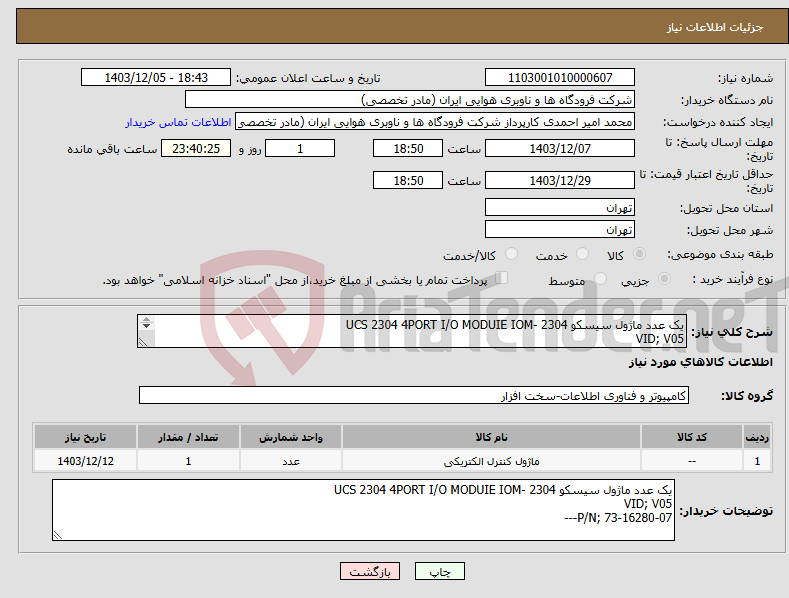This screenshot has width=789, height=598.
Task: Click the گروه کالا field
Action: (414, 396)
